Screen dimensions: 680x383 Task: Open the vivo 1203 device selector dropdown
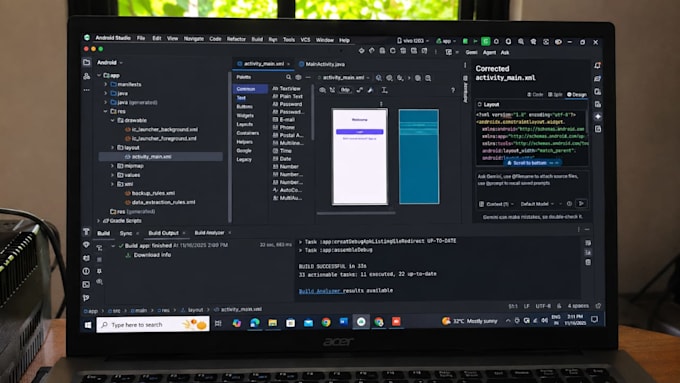point(413,41)
